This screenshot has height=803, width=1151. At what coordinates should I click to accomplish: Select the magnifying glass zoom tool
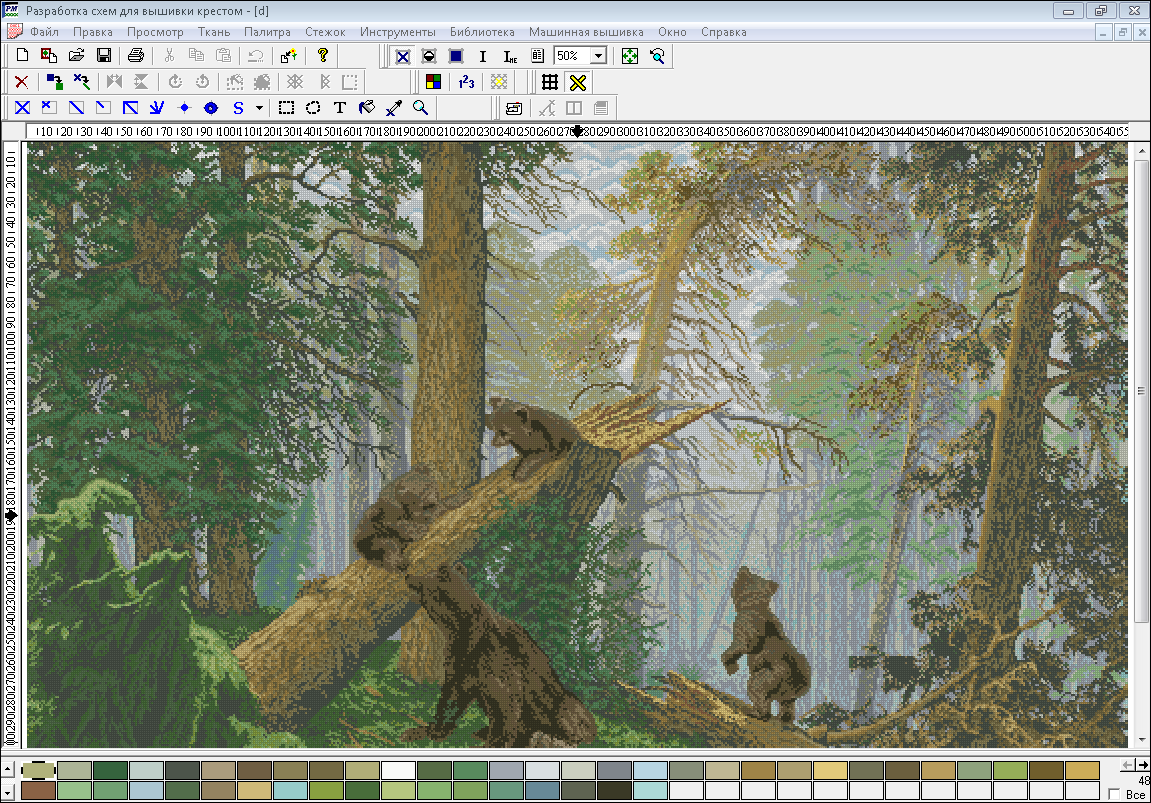click(421, 108)
